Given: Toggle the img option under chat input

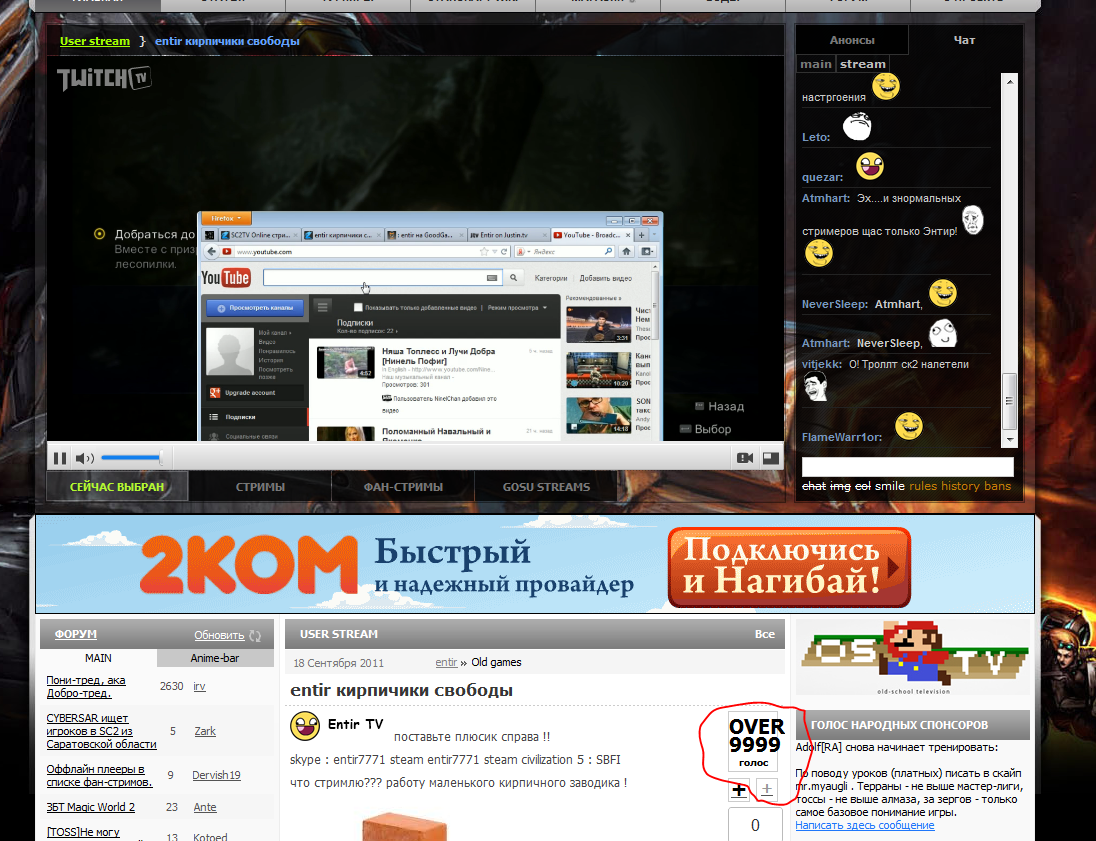Looking at the screenshot, I should [x=839, y=486].
